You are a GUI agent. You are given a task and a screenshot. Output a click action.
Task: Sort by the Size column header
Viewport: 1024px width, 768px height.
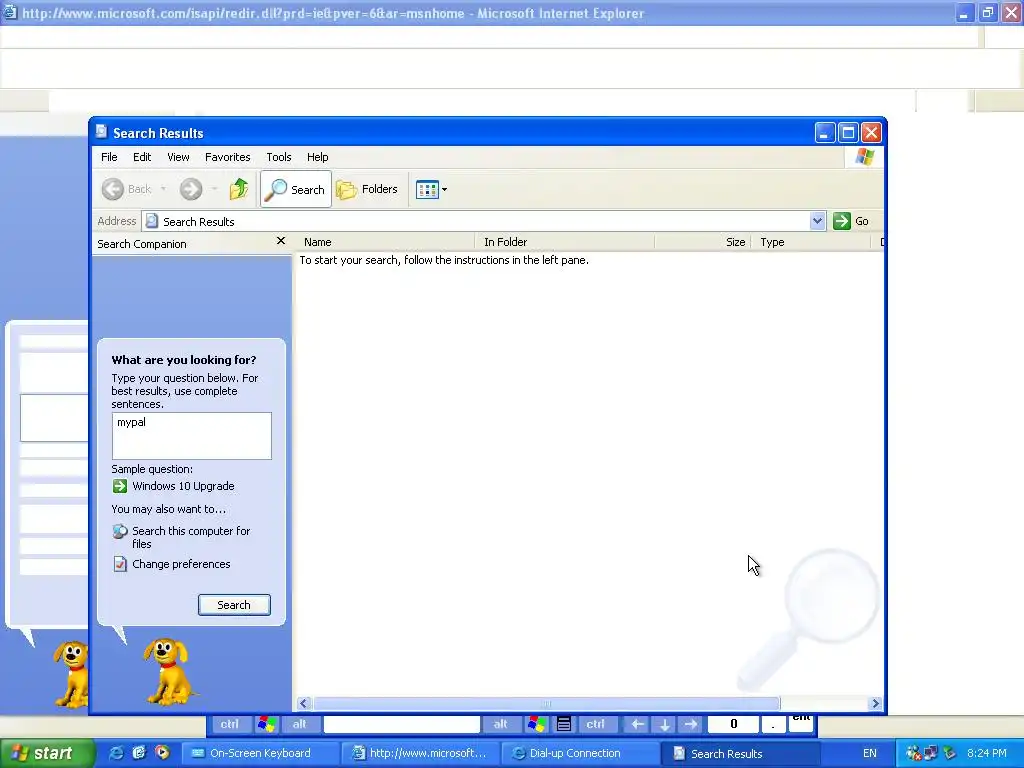click(x=703, y=242)
